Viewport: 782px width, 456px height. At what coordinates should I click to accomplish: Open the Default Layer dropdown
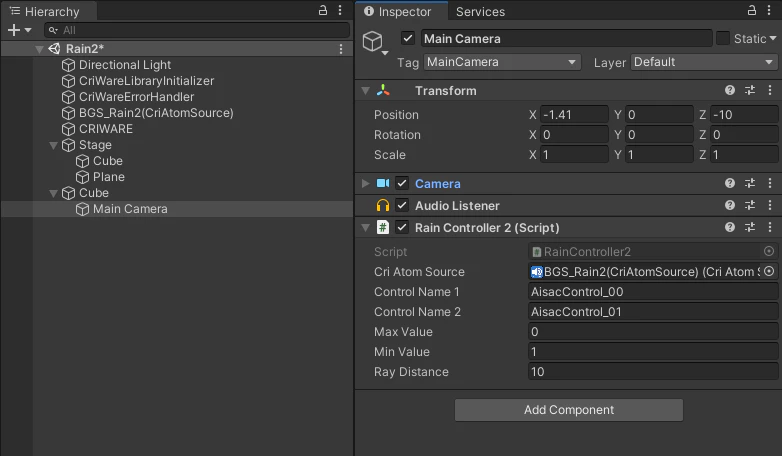click(704, 62)
